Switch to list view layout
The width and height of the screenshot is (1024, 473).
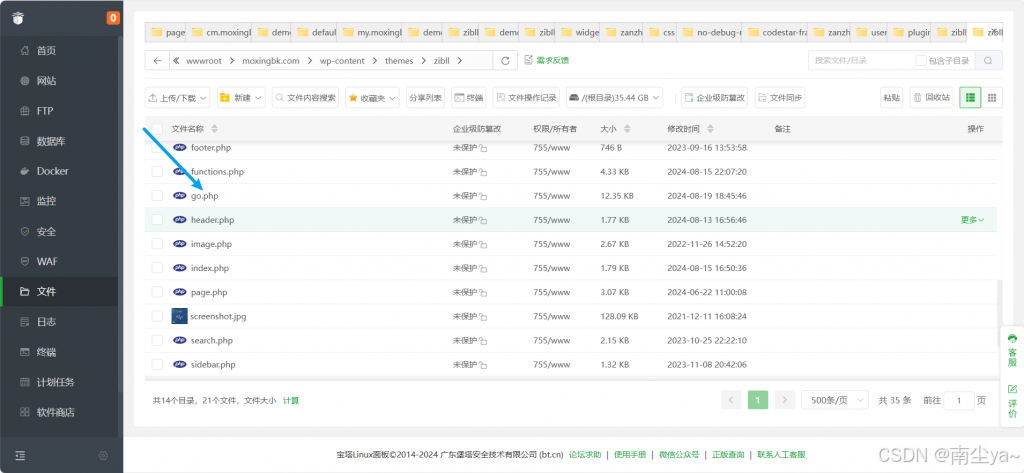(x=969, y=98)
